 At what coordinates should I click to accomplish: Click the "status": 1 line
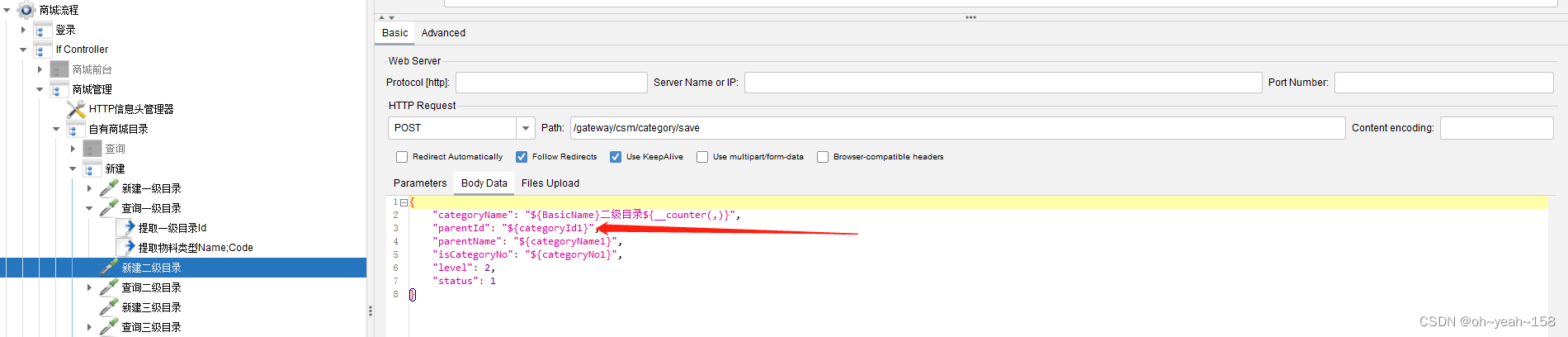coord(464,281)
